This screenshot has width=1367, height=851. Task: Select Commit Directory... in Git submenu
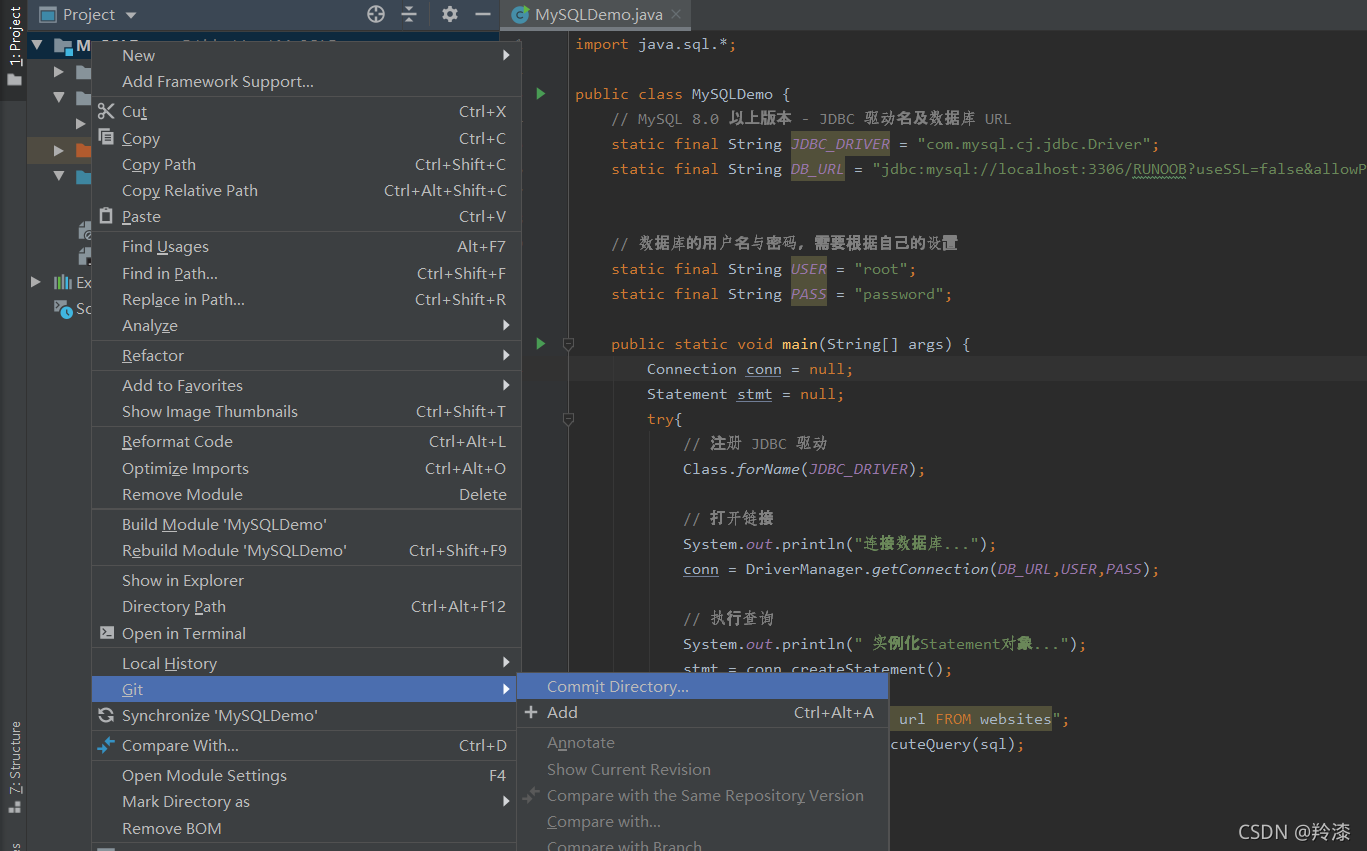702,686
